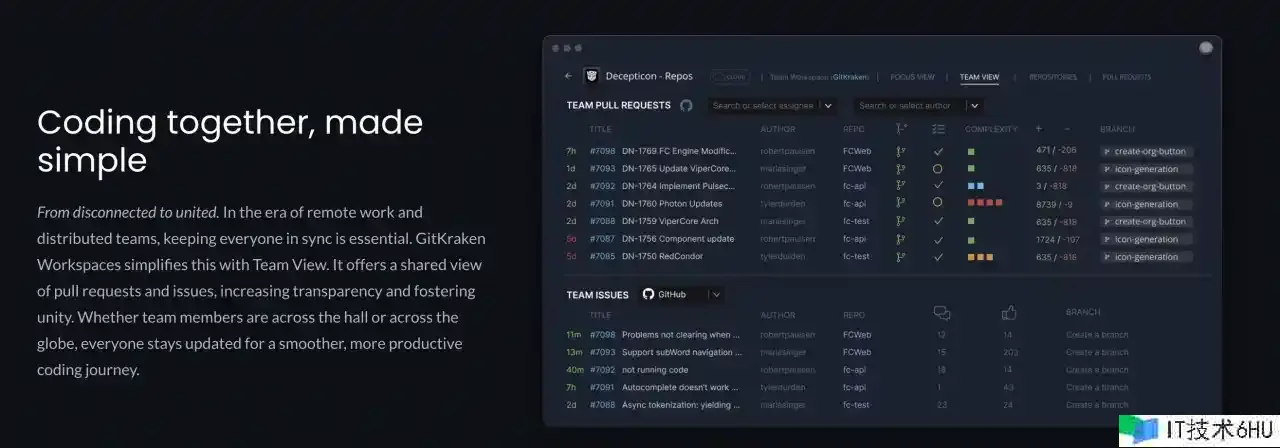The image size is (1280, 448).
Task: Click the checkmark status for #7098
Action: click(x=938, y=152)
